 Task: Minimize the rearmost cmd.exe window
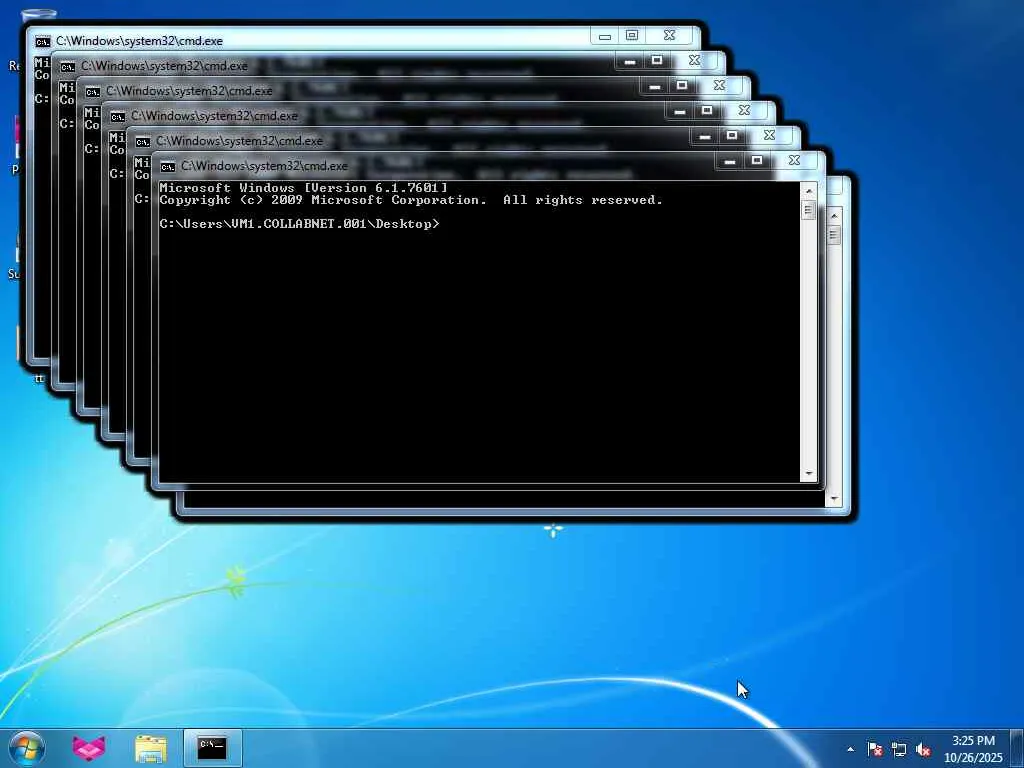tap(605, 36)
